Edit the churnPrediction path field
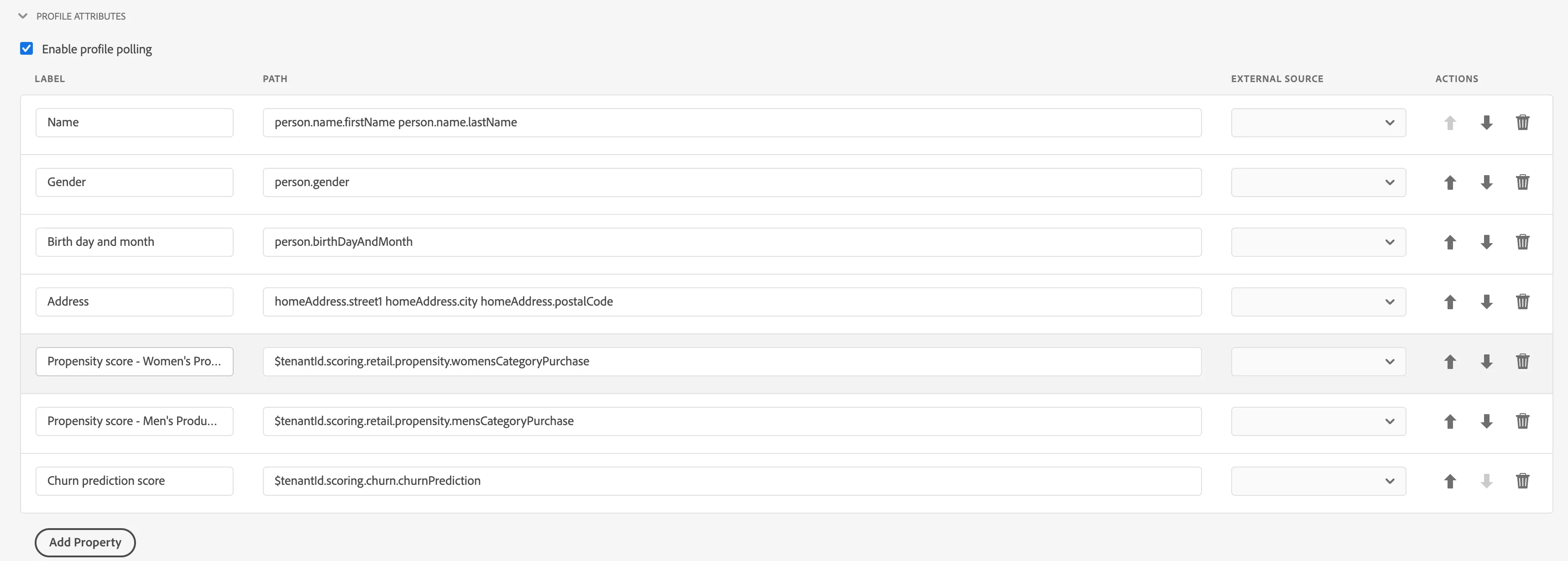 tap(732, 481)
